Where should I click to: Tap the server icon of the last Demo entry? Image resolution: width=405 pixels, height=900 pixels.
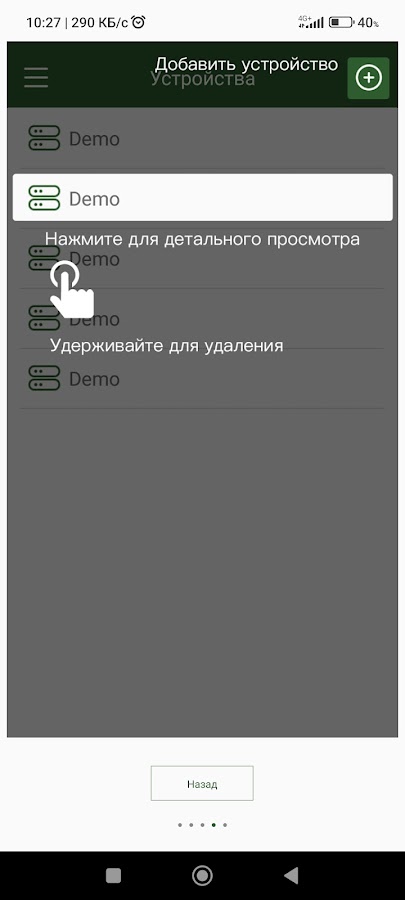pos(44,378)
